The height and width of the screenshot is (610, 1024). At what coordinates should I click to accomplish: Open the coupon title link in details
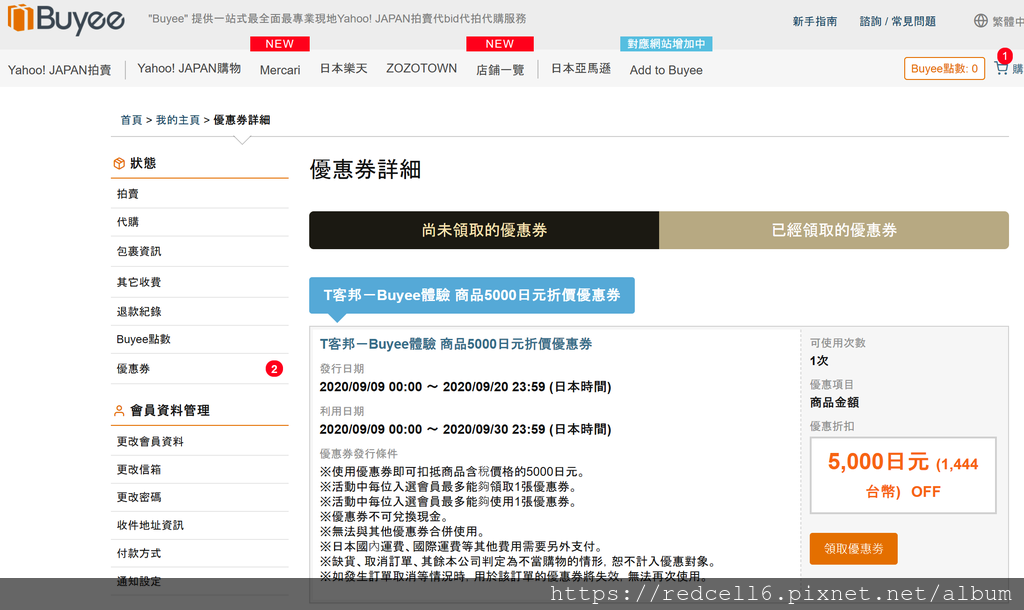pos(456,344)
